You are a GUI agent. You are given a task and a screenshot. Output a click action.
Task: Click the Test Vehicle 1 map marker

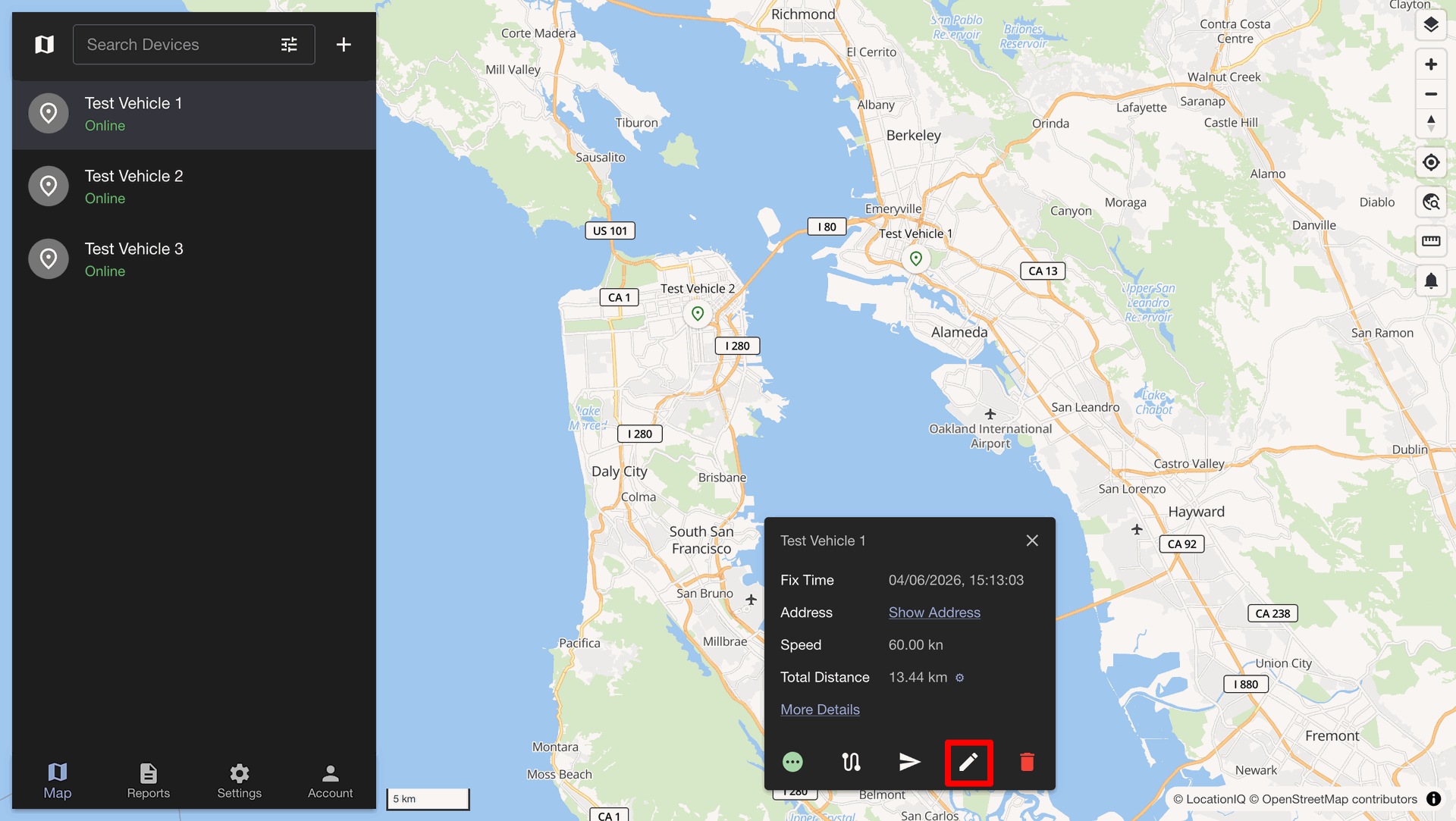point(916,259)
